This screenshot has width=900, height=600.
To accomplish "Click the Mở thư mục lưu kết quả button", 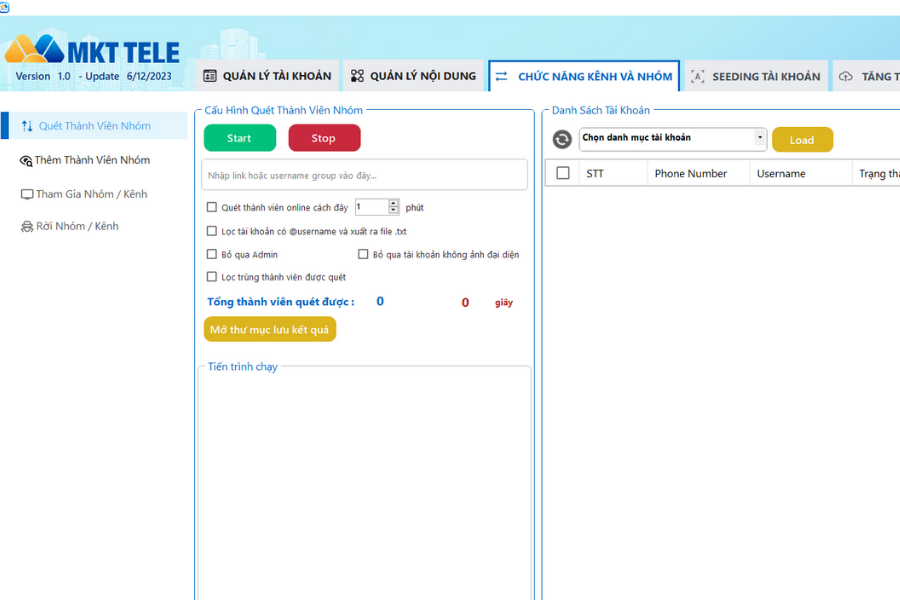I will pyautogui.click(x=270, y=330).
